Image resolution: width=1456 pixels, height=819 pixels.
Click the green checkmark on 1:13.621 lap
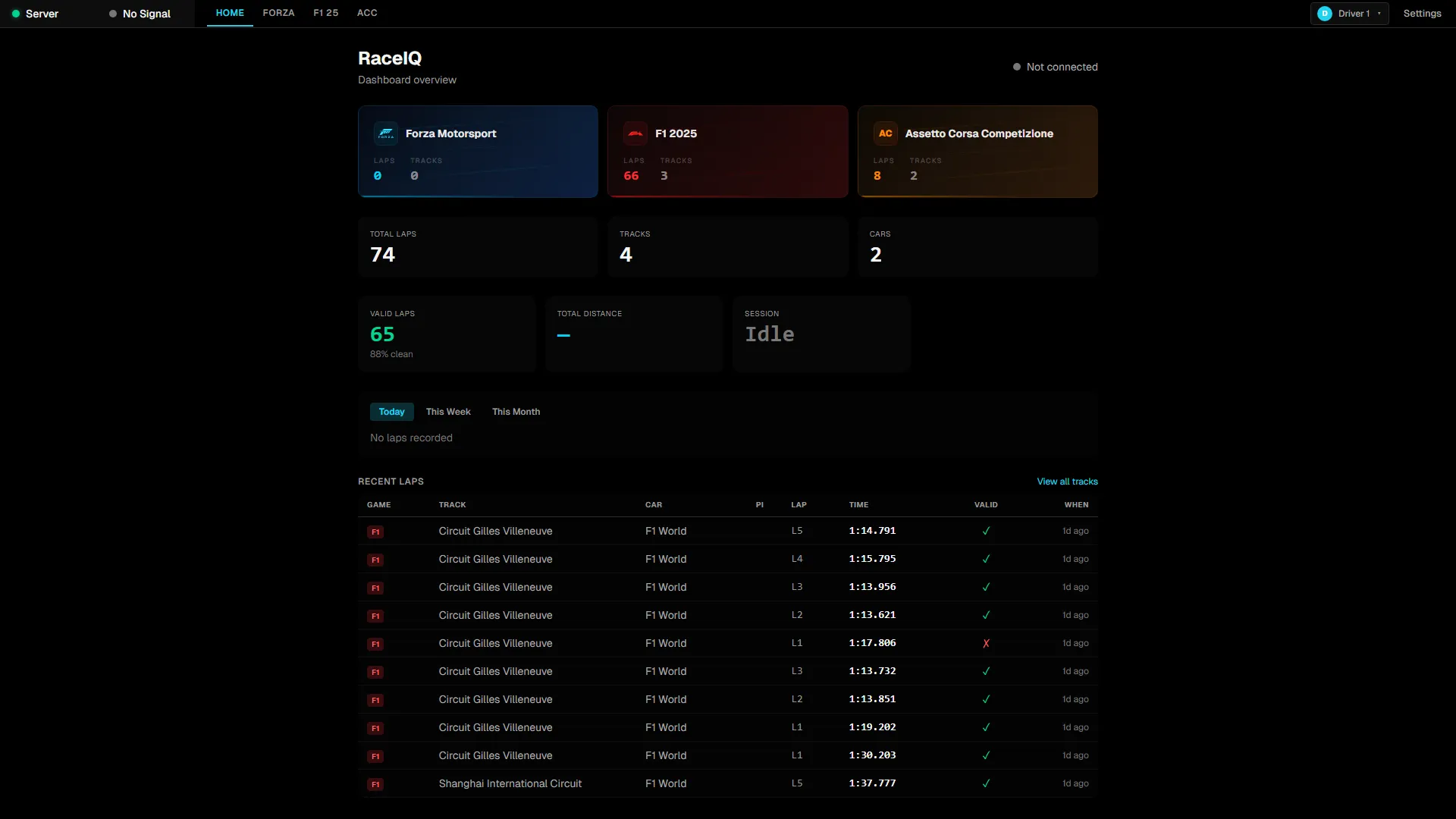(x=986, y=615)
